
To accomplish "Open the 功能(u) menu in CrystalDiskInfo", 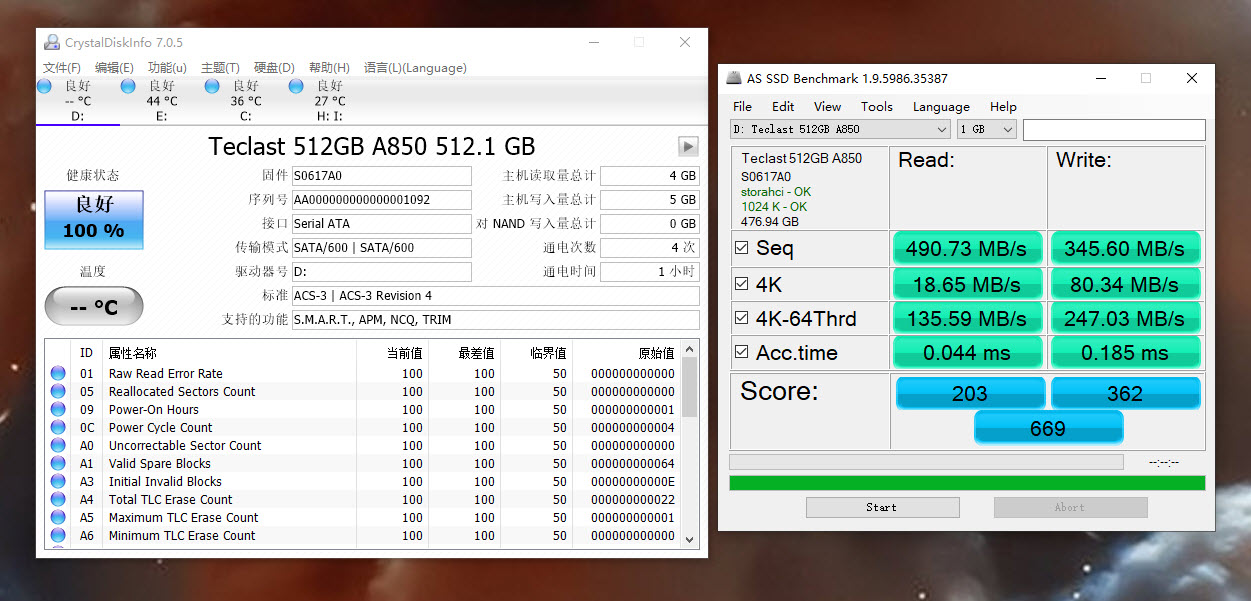I will point(167,68).
